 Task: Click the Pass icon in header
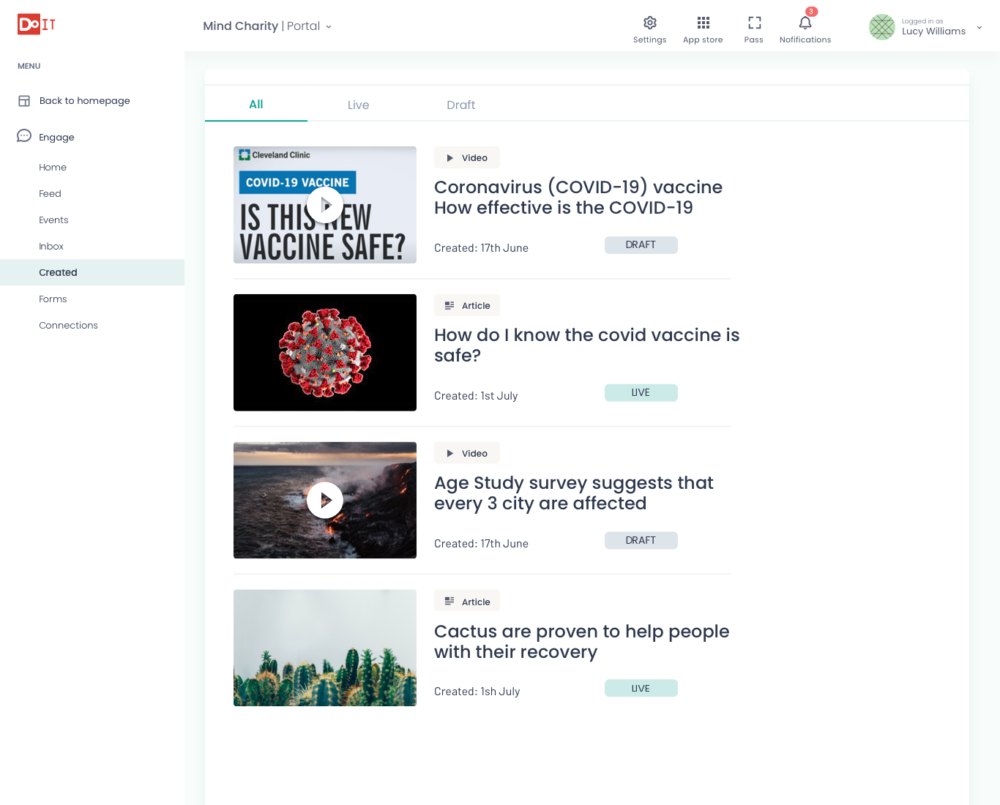click(x=754, y=23)
